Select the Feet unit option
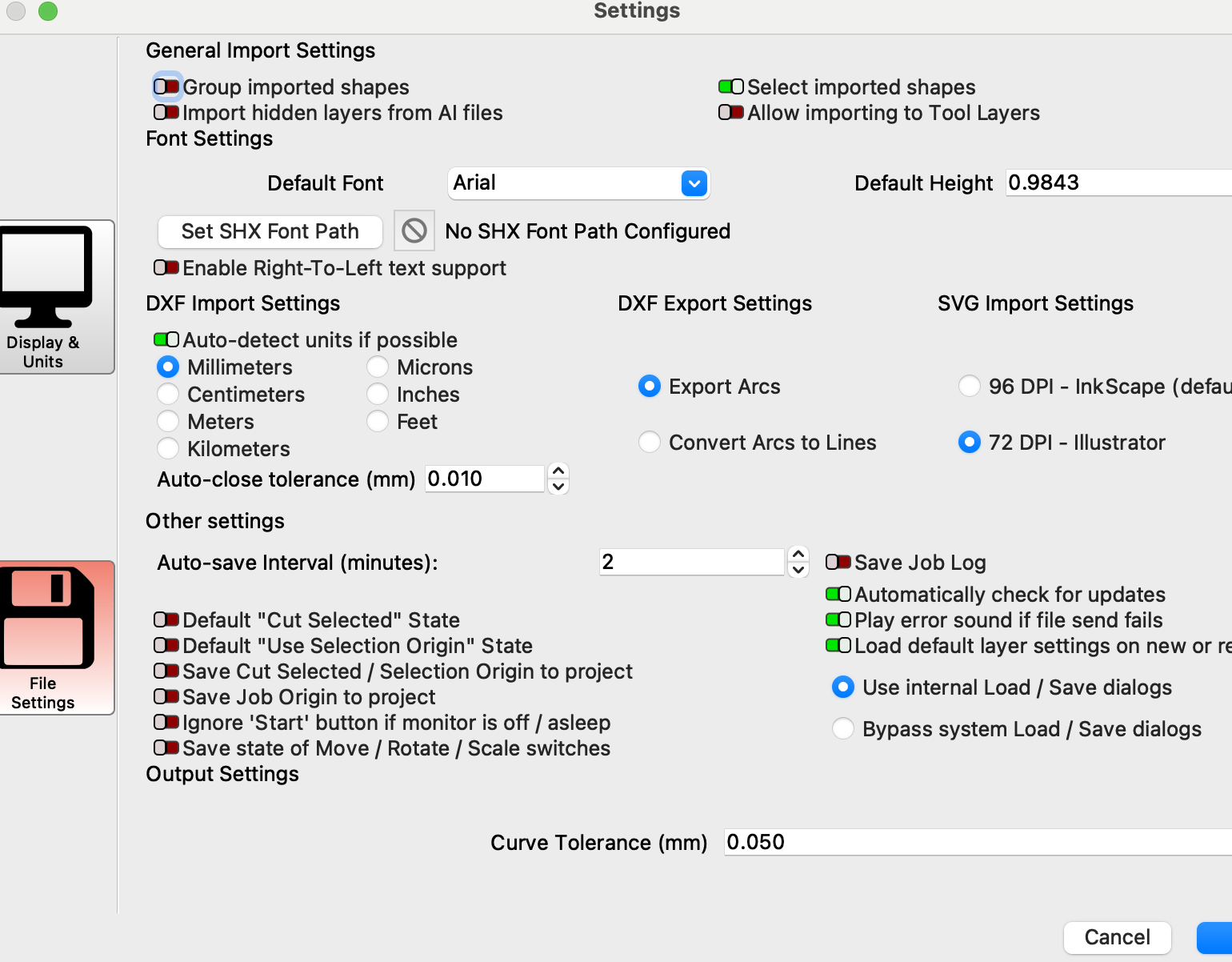The width and height of the screenshot is (1232, 962). tap(378, 422)
